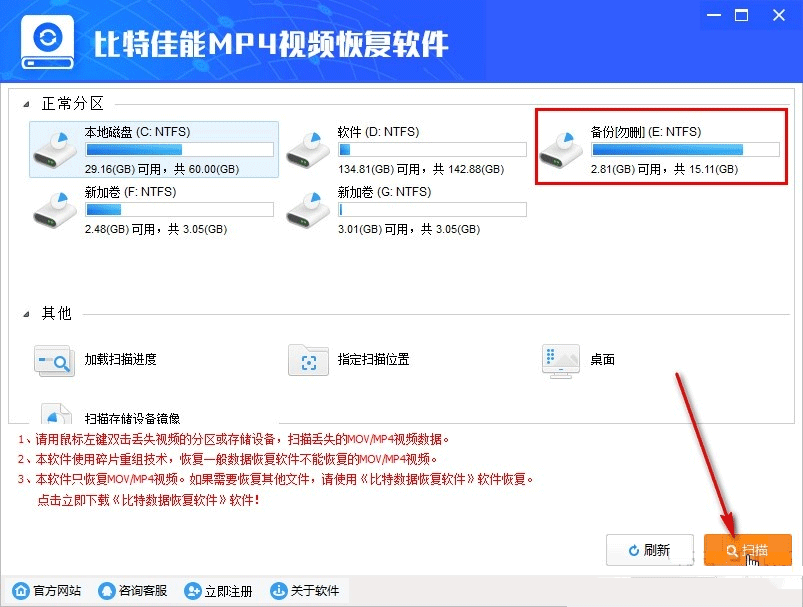The width and height of the screenshot is (803, 607).
Task: Choose 扫描存储设备镜像 option text
Action: [132, 418]
